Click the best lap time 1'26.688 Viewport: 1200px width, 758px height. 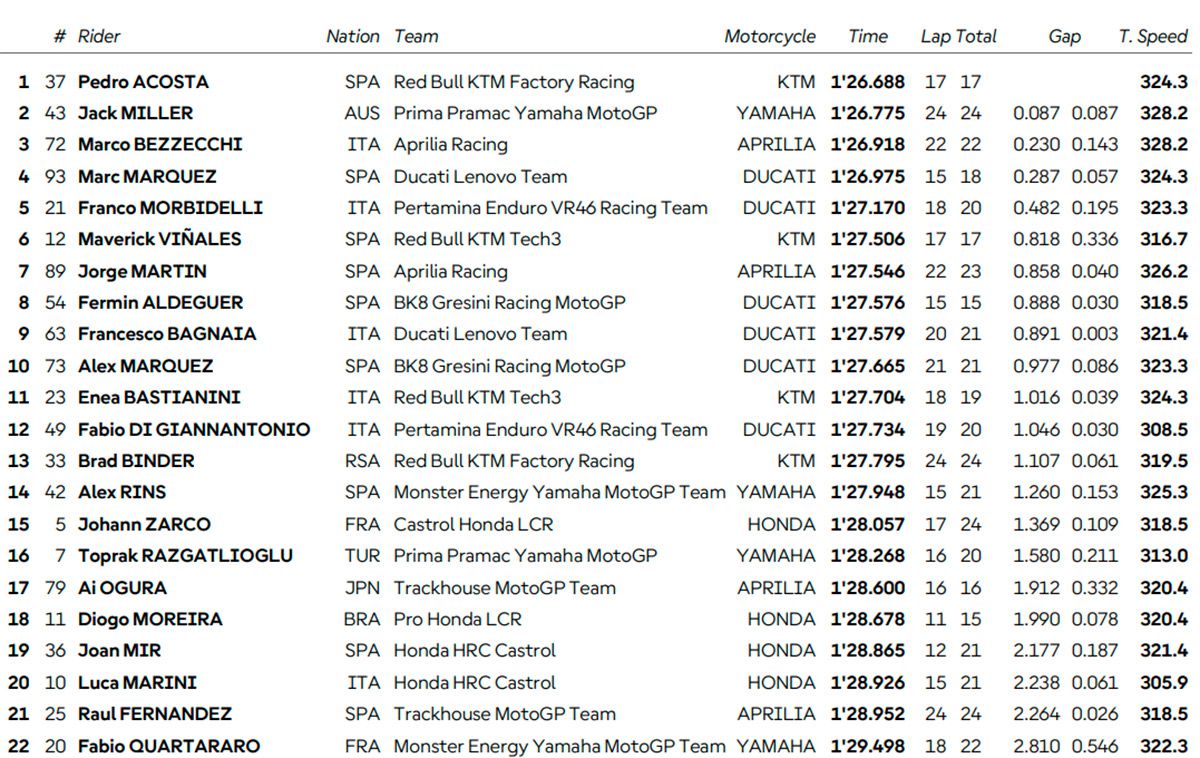point(867,82)
